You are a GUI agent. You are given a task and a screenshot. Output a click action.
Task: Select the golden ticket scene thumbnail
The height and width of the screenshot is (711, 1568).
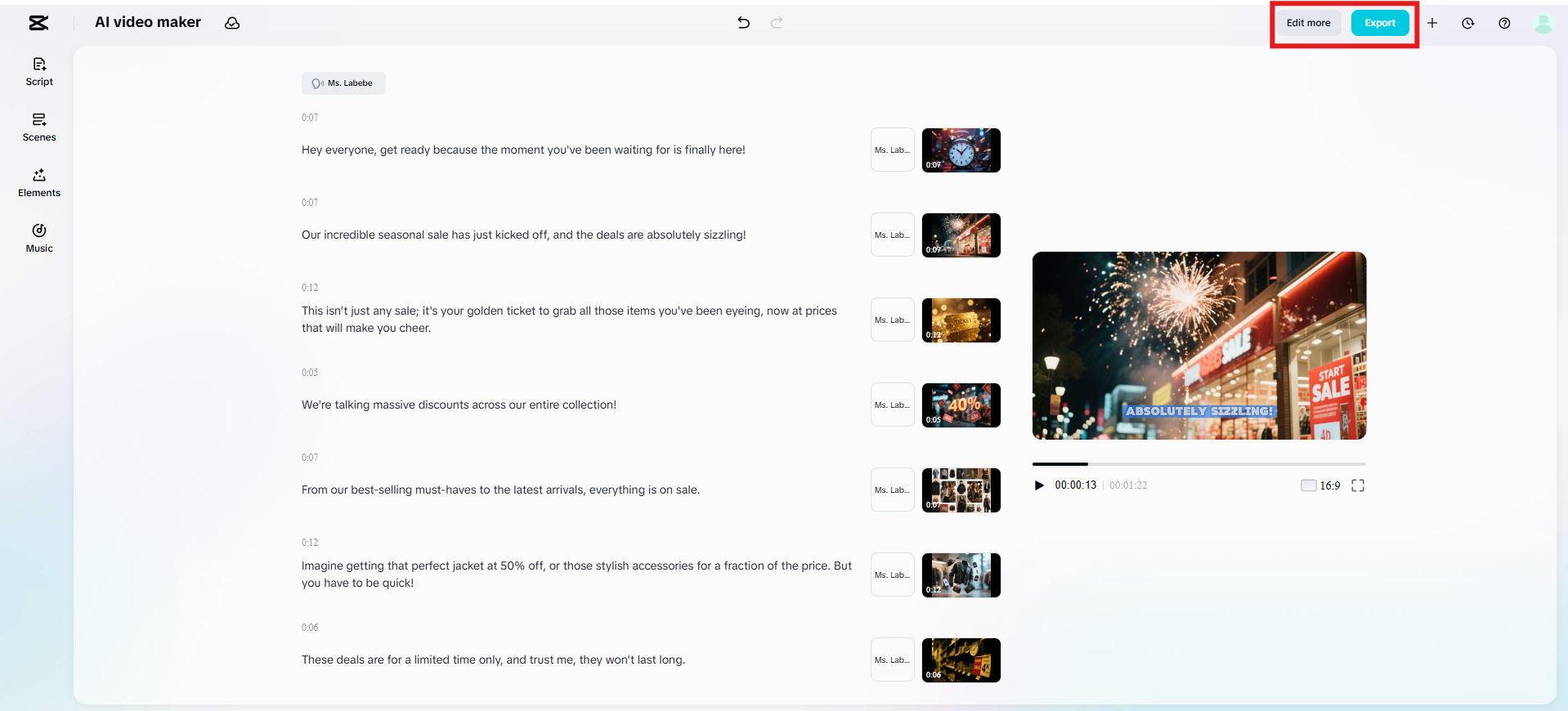click(961, 320)
